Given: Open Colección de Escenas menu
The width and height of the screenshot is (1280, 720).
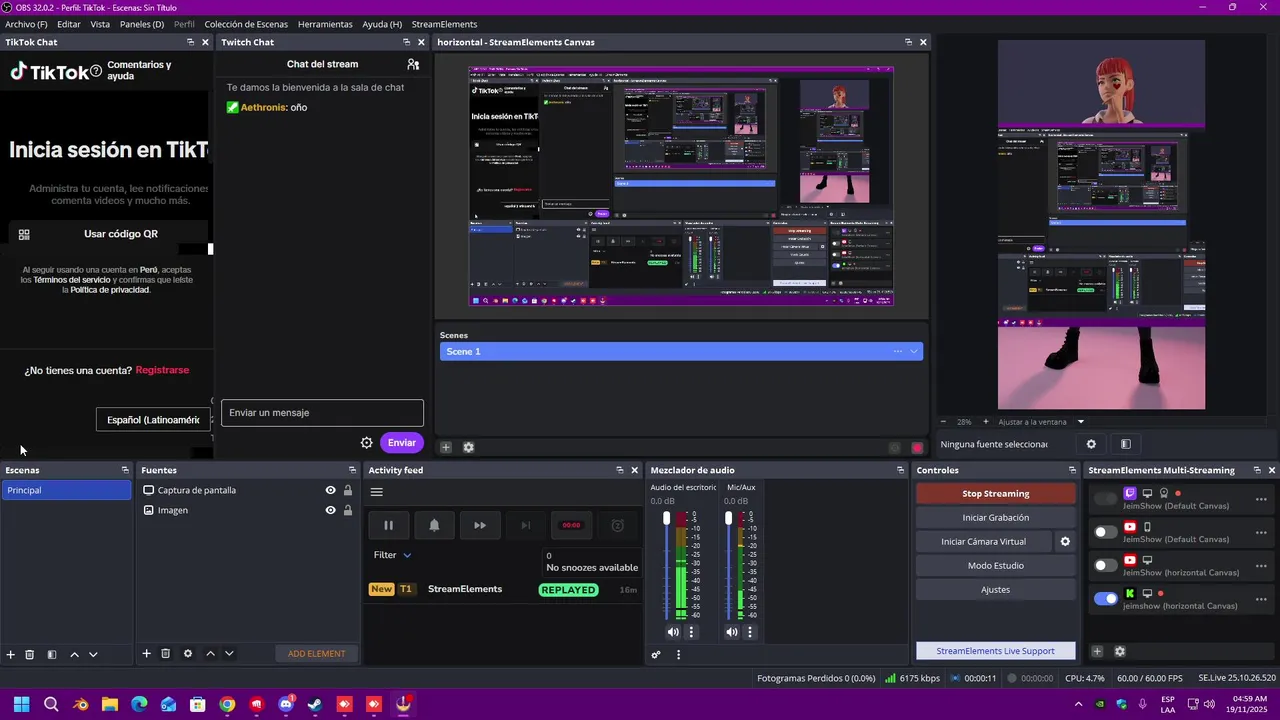Looking at the screenshot, I should coord(246,24).
